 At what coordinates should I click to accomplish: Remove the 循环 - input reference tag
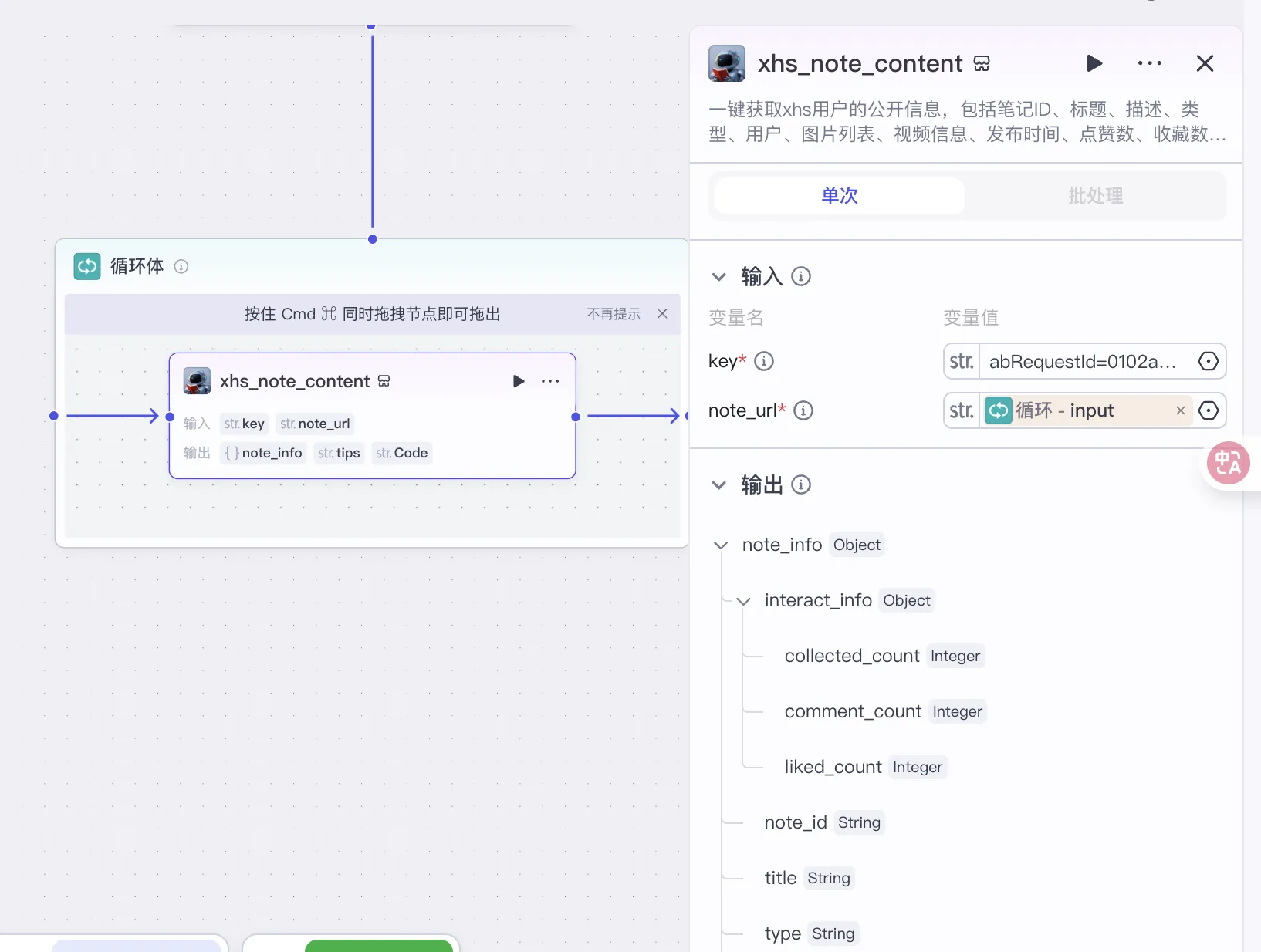click(1180, 410)
